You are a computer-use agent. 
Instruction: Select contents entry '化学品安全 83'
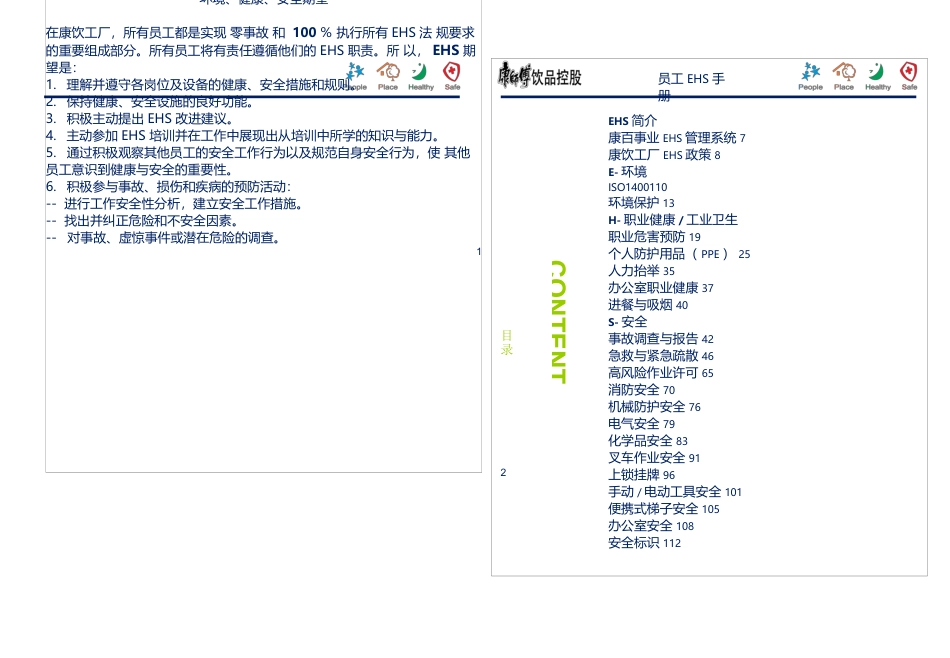(648, 440)
